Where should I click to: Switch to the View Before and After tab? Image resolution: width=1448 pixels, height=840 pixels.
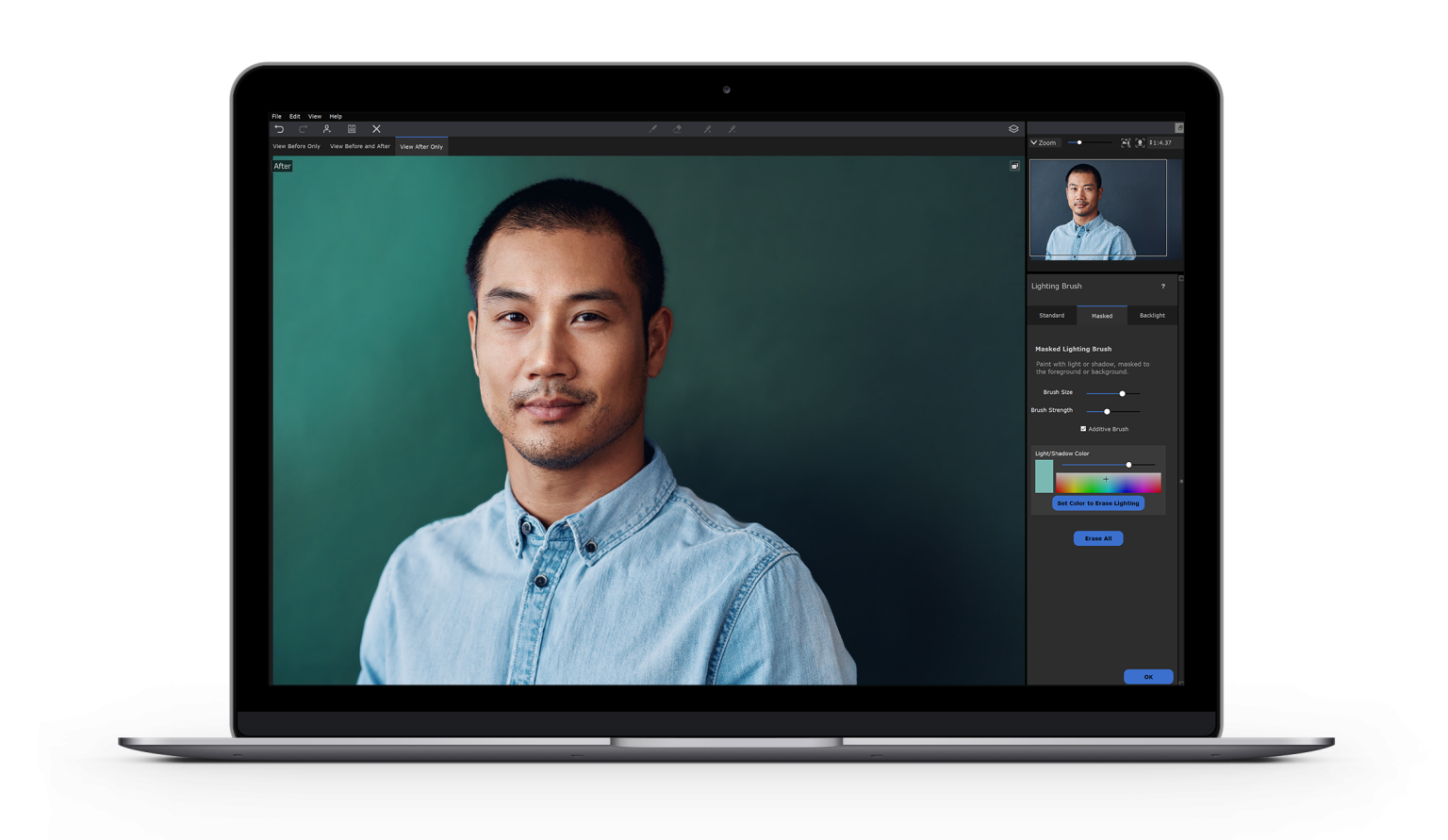[x=359, y=146]
